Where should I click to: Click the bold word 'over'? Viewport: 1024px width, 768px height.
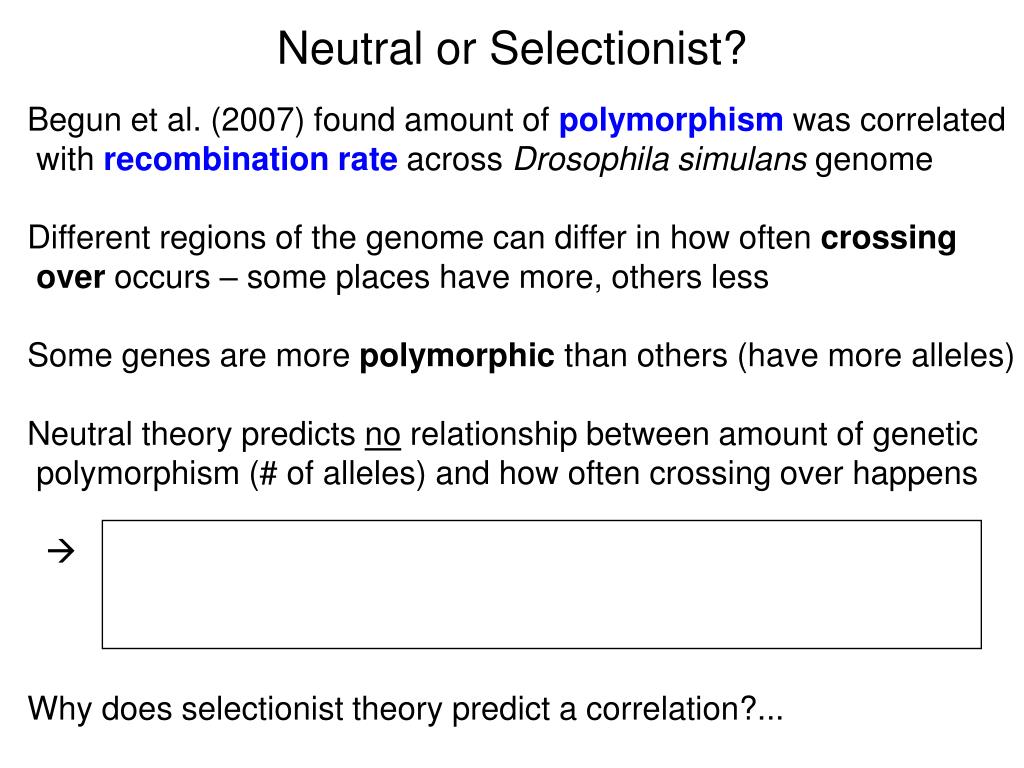[x=71, y=278]
